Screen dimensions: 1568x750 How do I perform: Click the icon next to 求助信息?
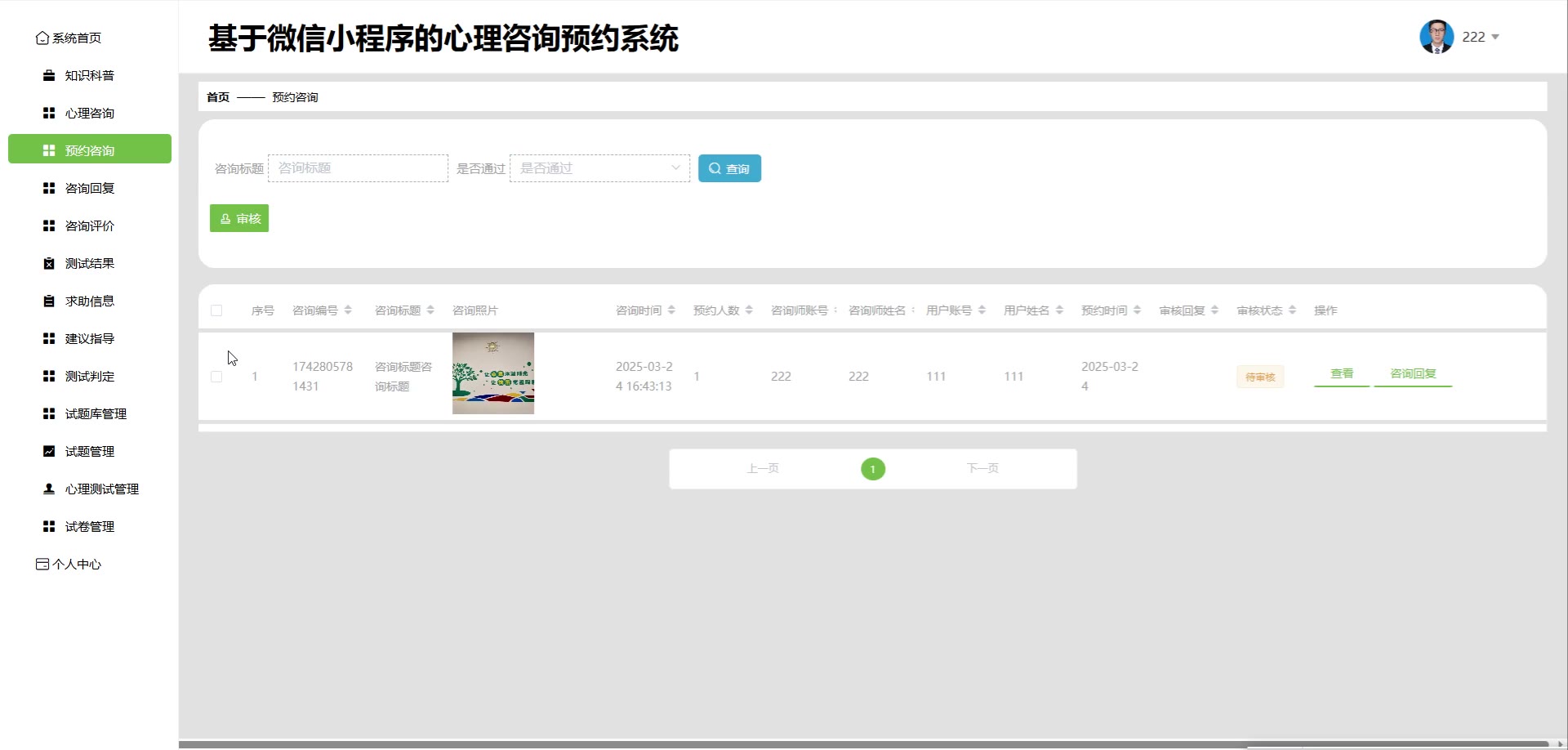pos(49,301)
